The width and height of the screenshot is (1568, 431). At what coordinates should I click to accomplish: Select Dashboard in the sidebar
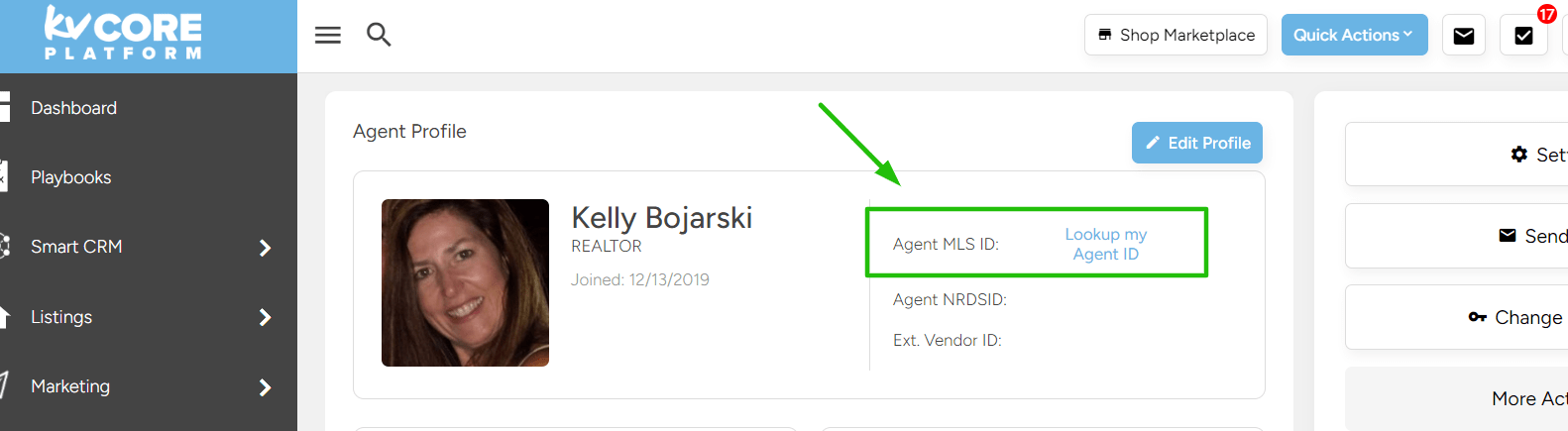point(73,108)
